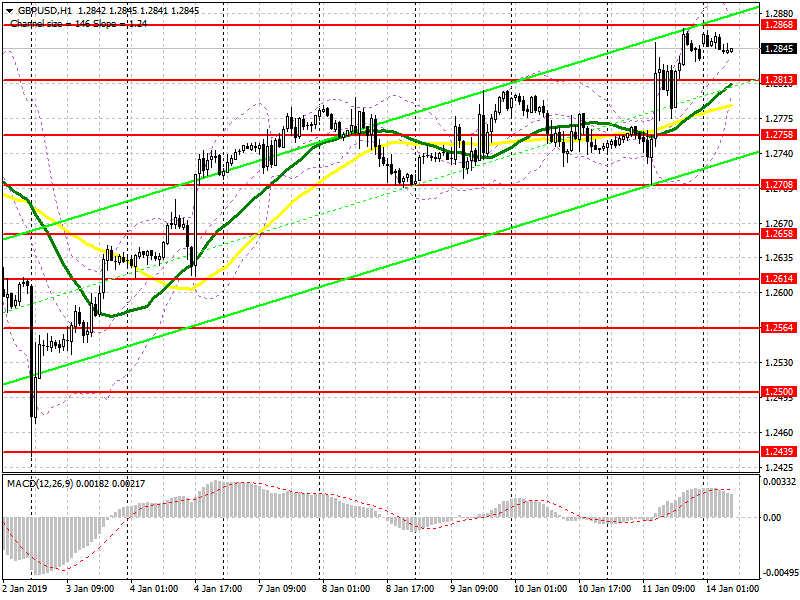This screenshot has width=800, height=600.
Task: Select the red 1.2813 price level label
Action: pyautogui.click(x=778, y=80)
